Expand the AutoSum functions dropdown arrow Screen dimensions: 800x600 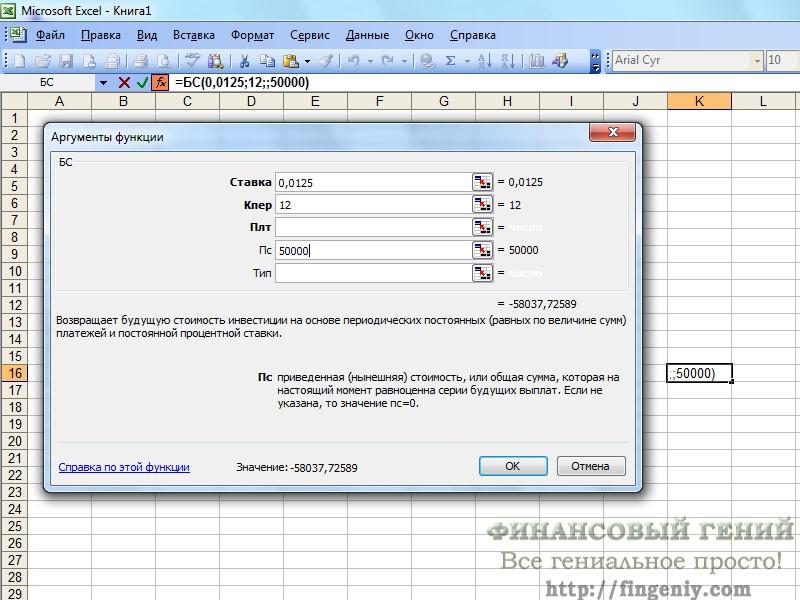pyautogui.click(x=467, y=62)
